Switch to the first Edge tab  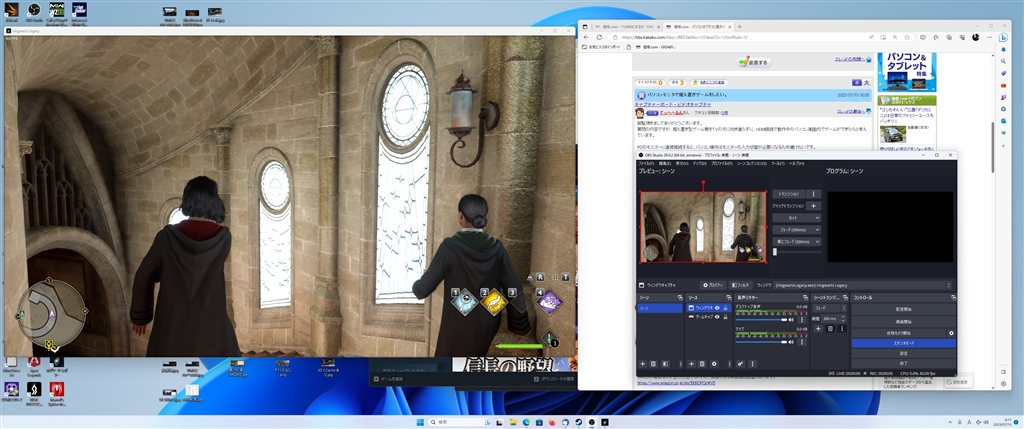pos(627,27)
